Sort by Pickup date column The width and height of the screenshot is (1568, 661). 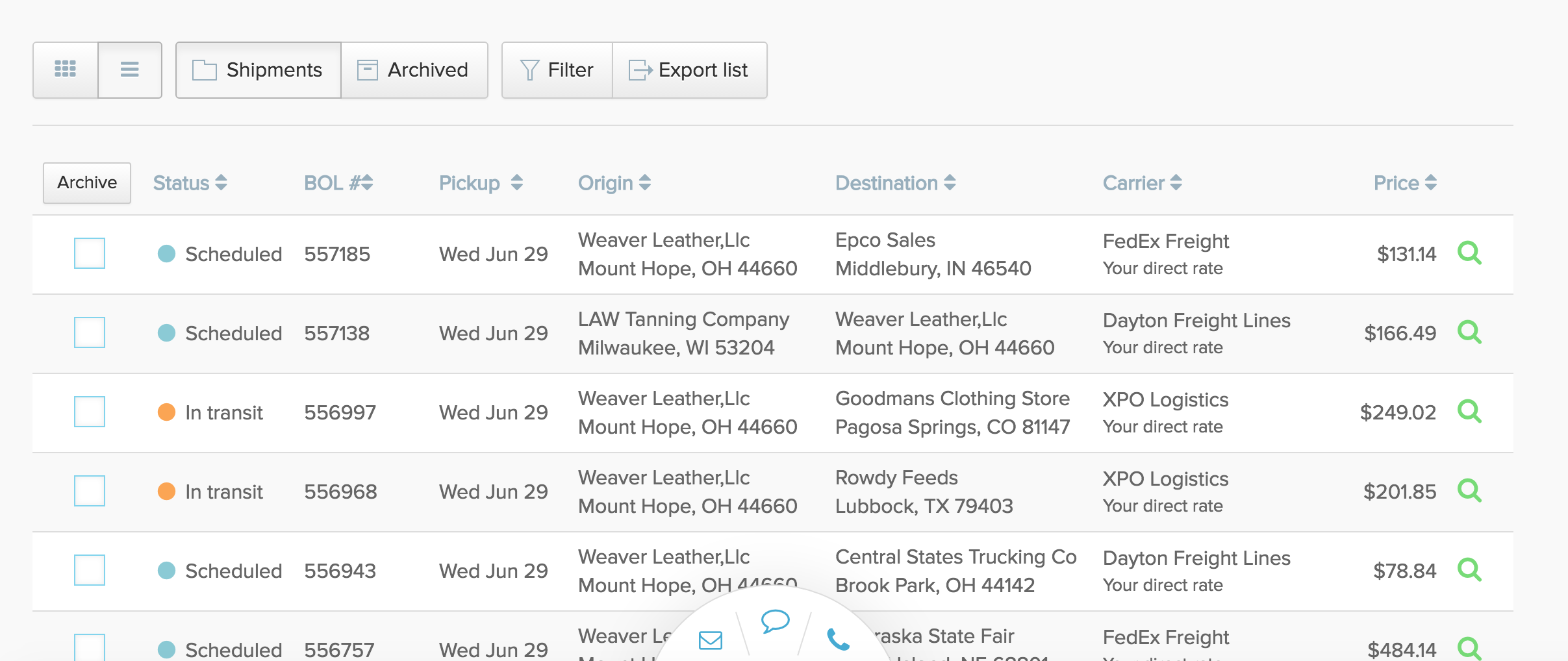(x=481, y=183)
